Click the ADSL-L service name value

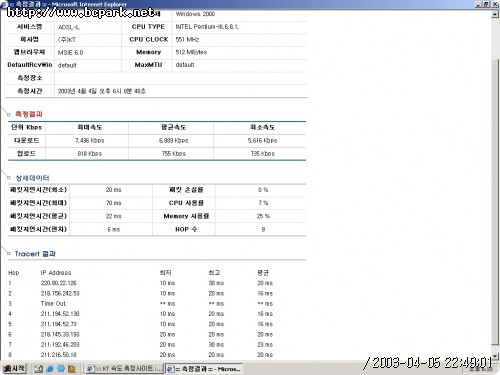click(69, 27)
